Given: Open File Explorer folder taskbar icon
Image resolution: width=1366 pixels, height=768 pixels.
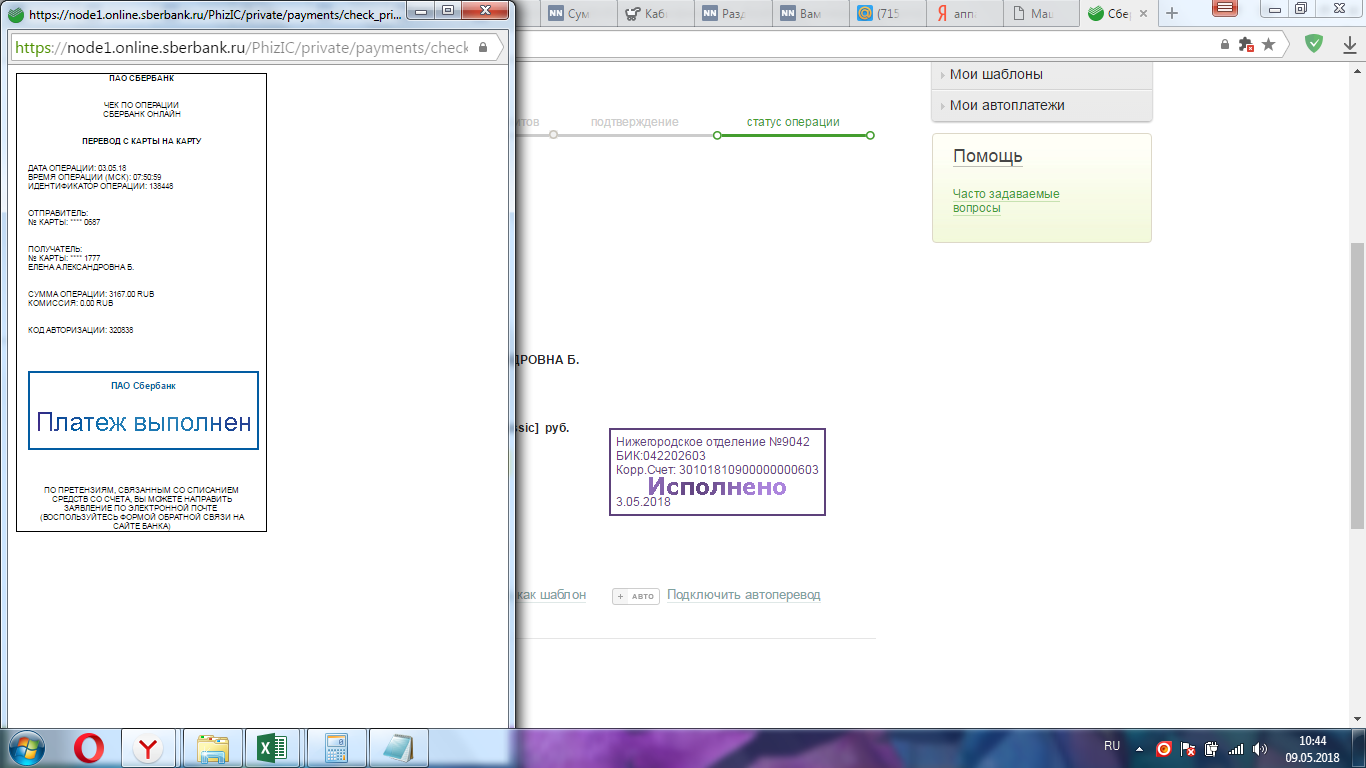Looking at the screenshot, I should click(213, 748).
